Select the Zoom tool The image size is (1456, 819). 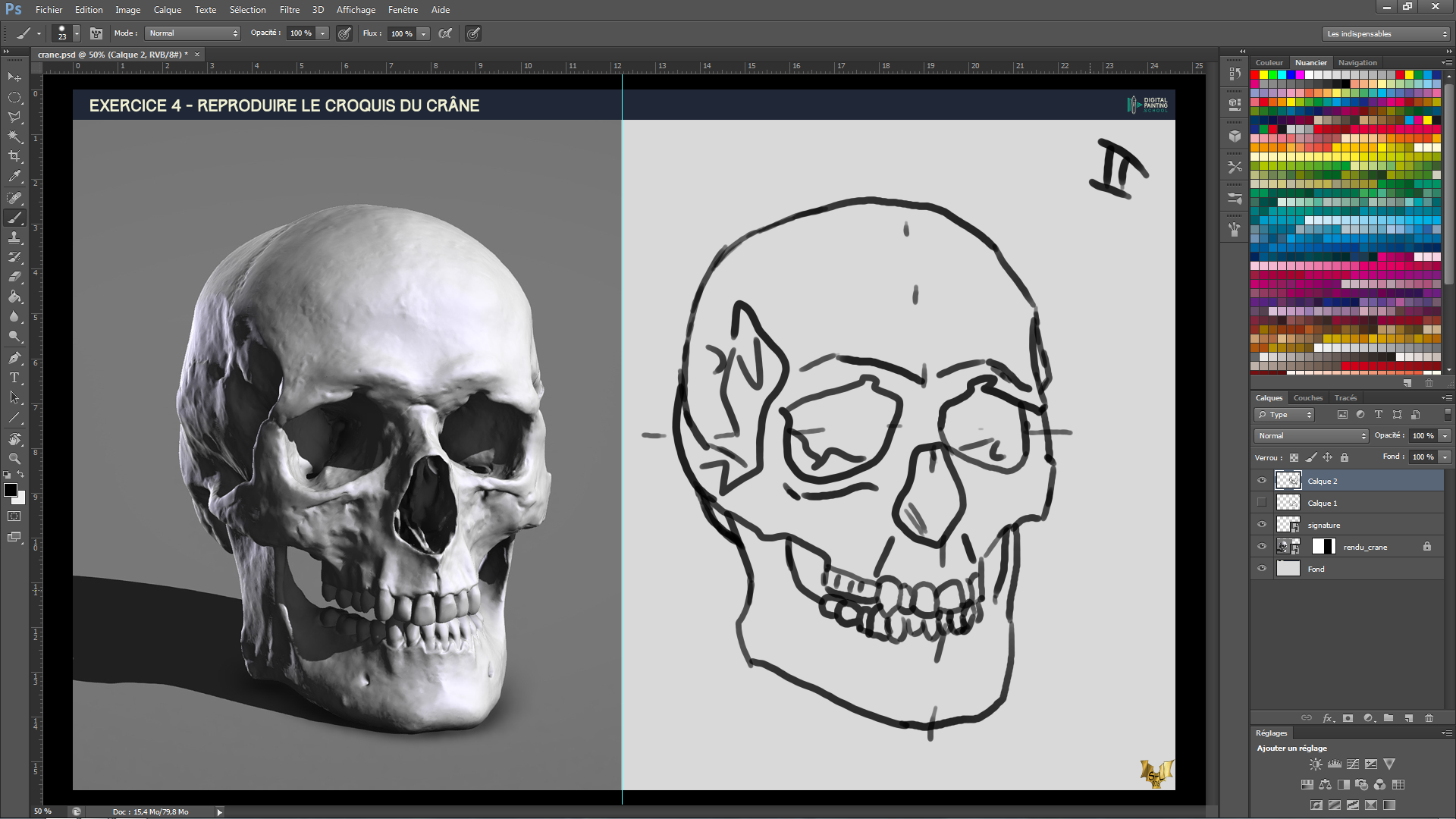point(14,459)
